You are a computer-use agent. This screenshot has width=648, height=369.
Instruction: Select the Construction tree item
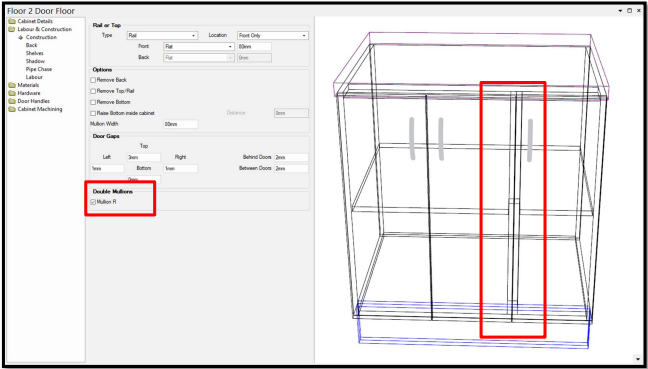tap(41, 37)
